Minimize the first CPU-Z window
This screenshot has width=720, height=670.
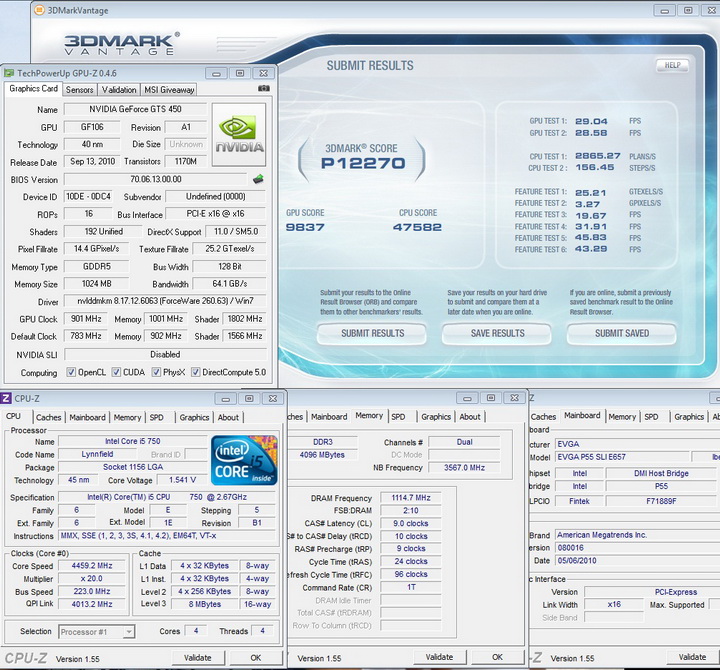(x=225, y=399)
